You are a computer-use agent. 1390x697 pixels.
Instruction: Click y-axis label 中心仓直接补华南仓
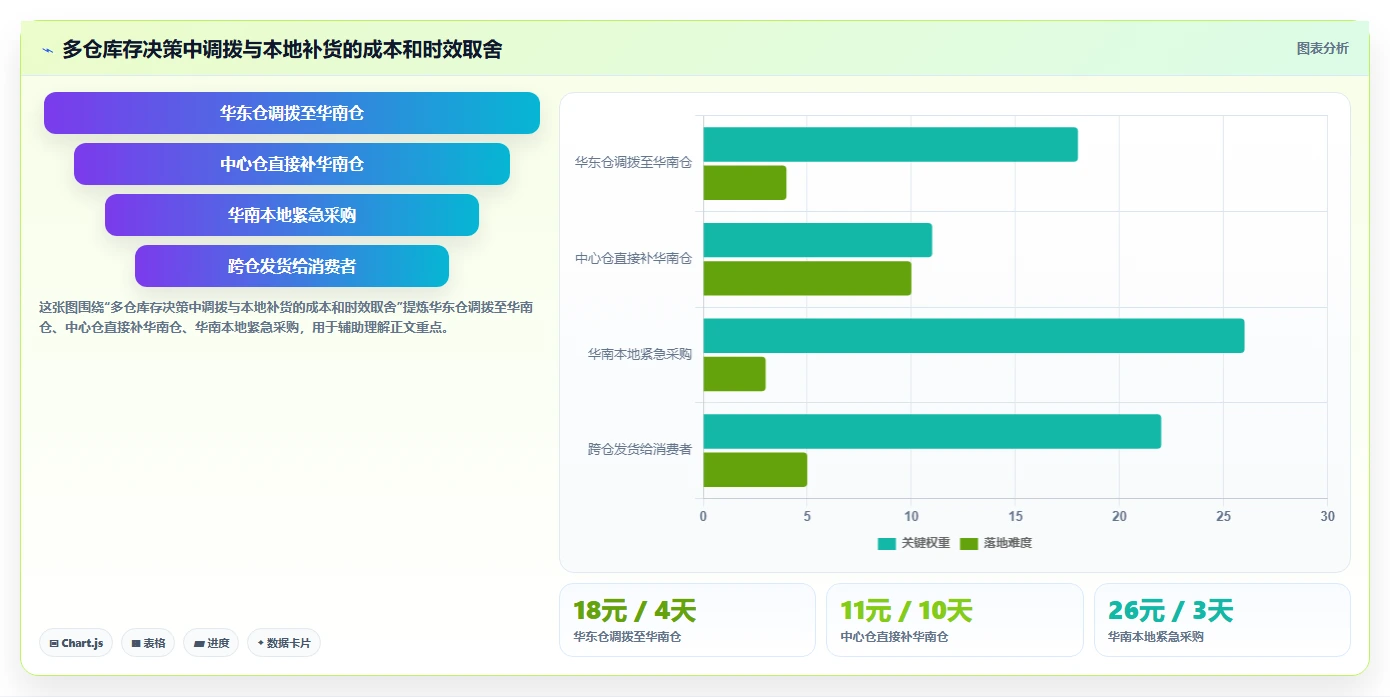[633, 258]
